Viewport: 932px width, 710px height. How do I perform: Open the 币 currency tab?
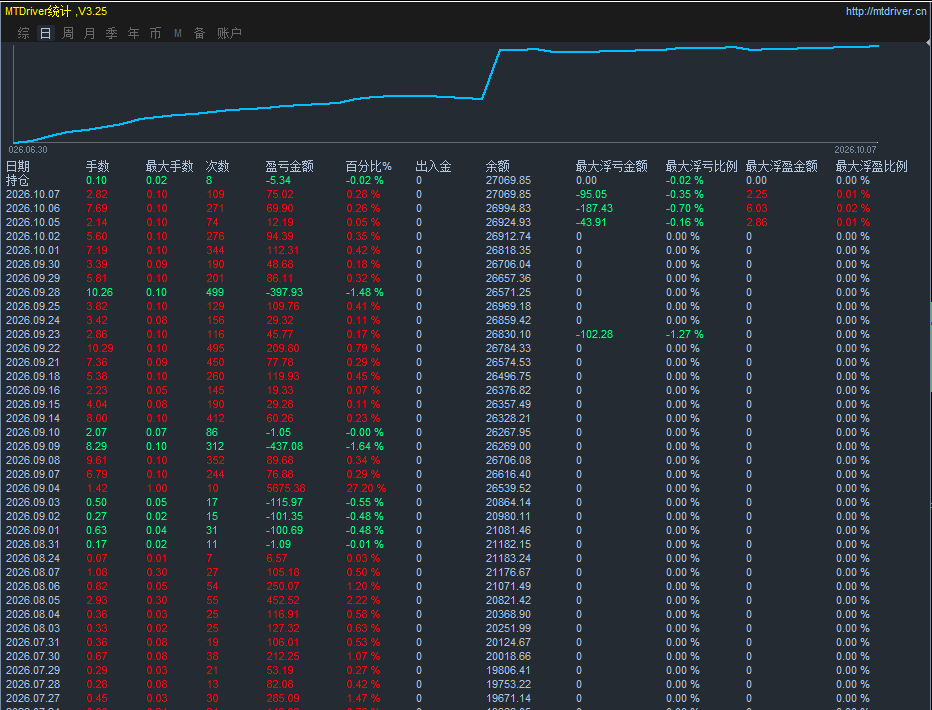(156, 33)
